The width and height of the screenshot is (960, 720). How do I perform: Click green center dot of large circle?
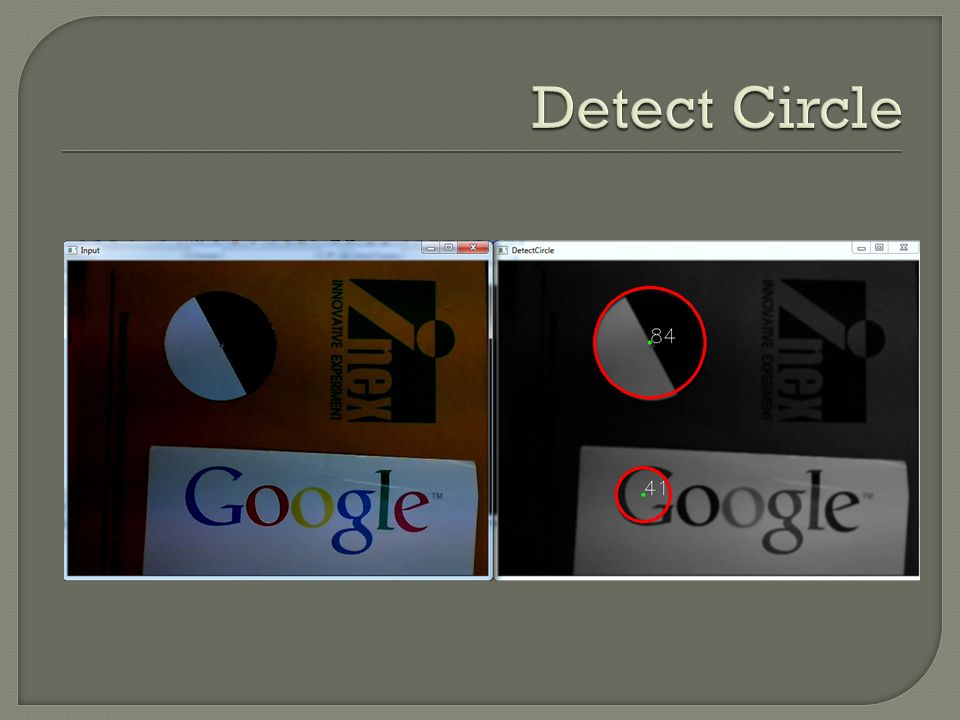(650, 343)
